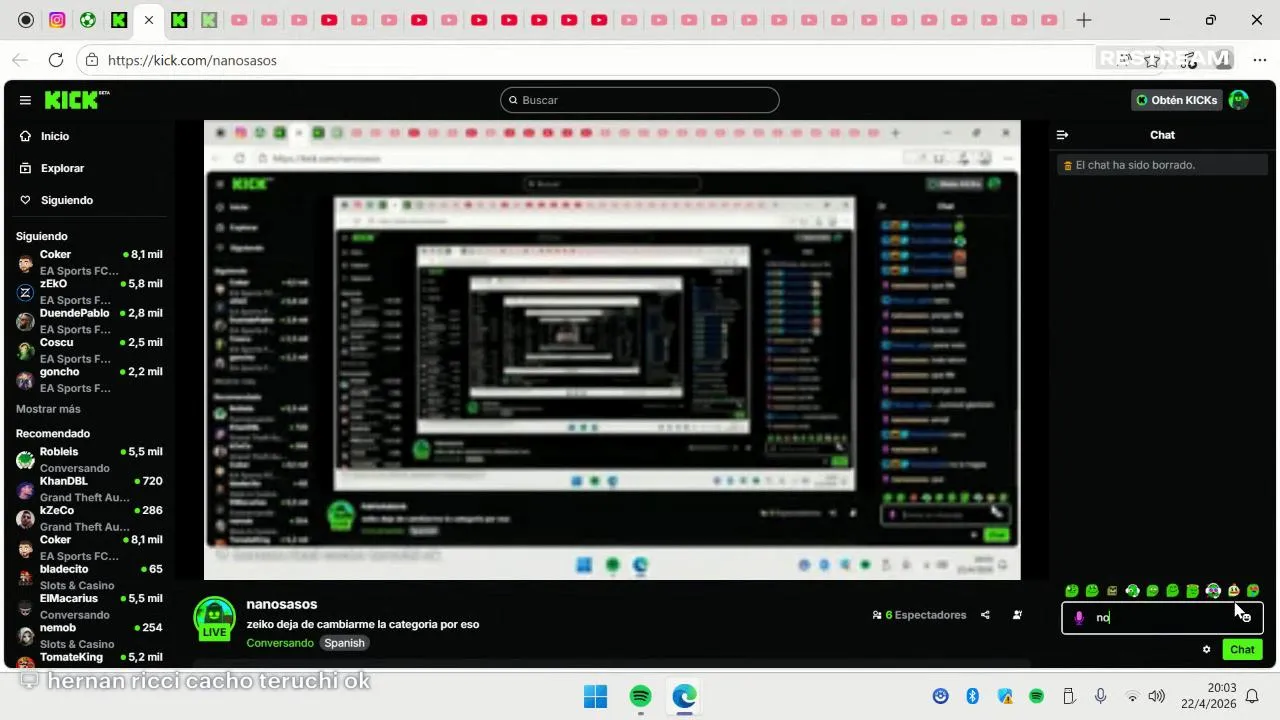The height and width of the screenshot is (720, 1280).
Task: Close the current active tab
Action: pyautogui.click(x=148, y=20)
